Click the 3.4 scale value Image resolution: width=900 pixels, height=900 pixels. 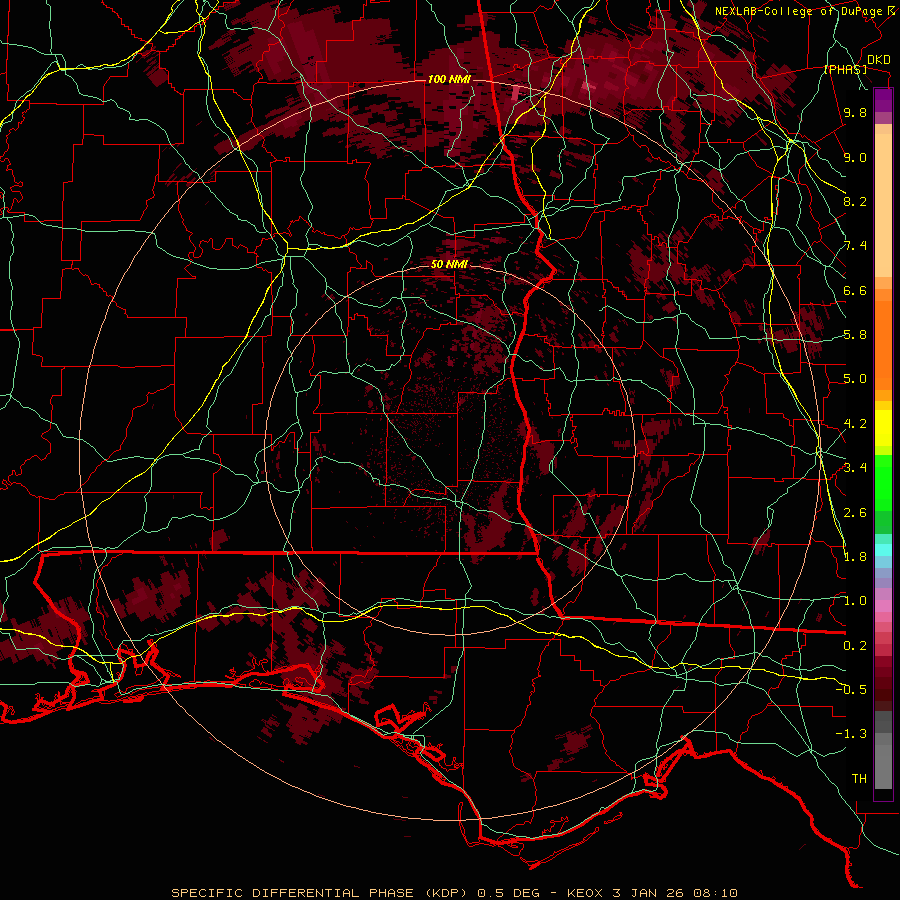(855, 468)
